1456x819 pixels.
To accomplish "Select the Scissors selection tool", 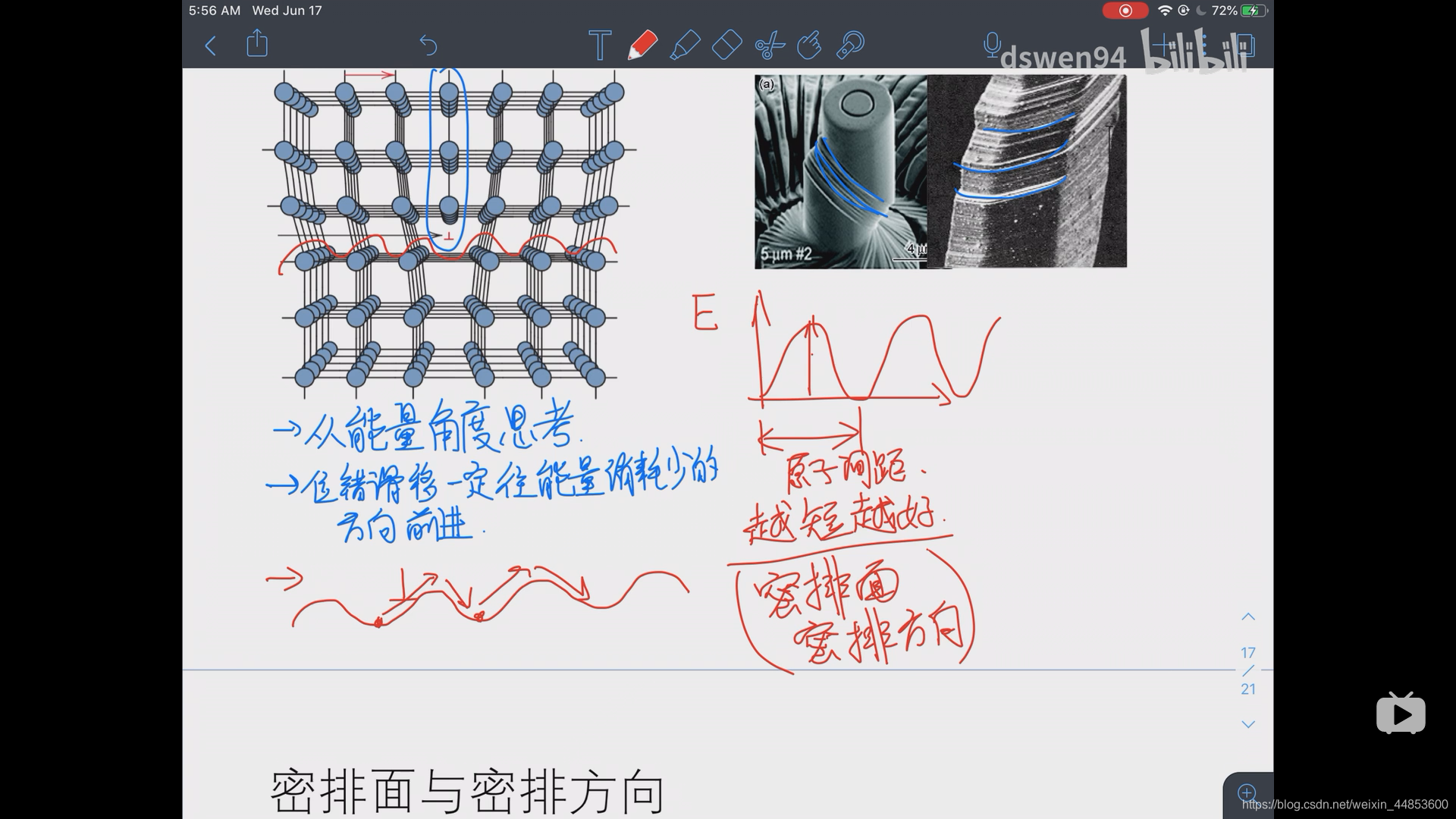I will pos(769,45).
